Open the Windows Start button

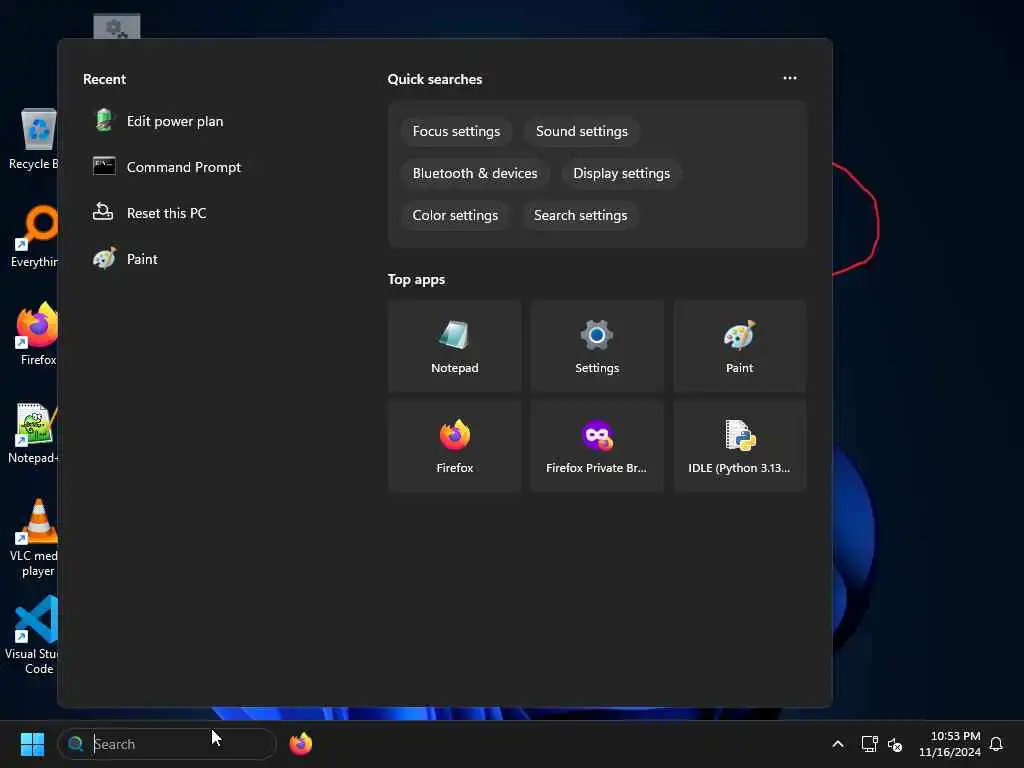click(32, 744)
